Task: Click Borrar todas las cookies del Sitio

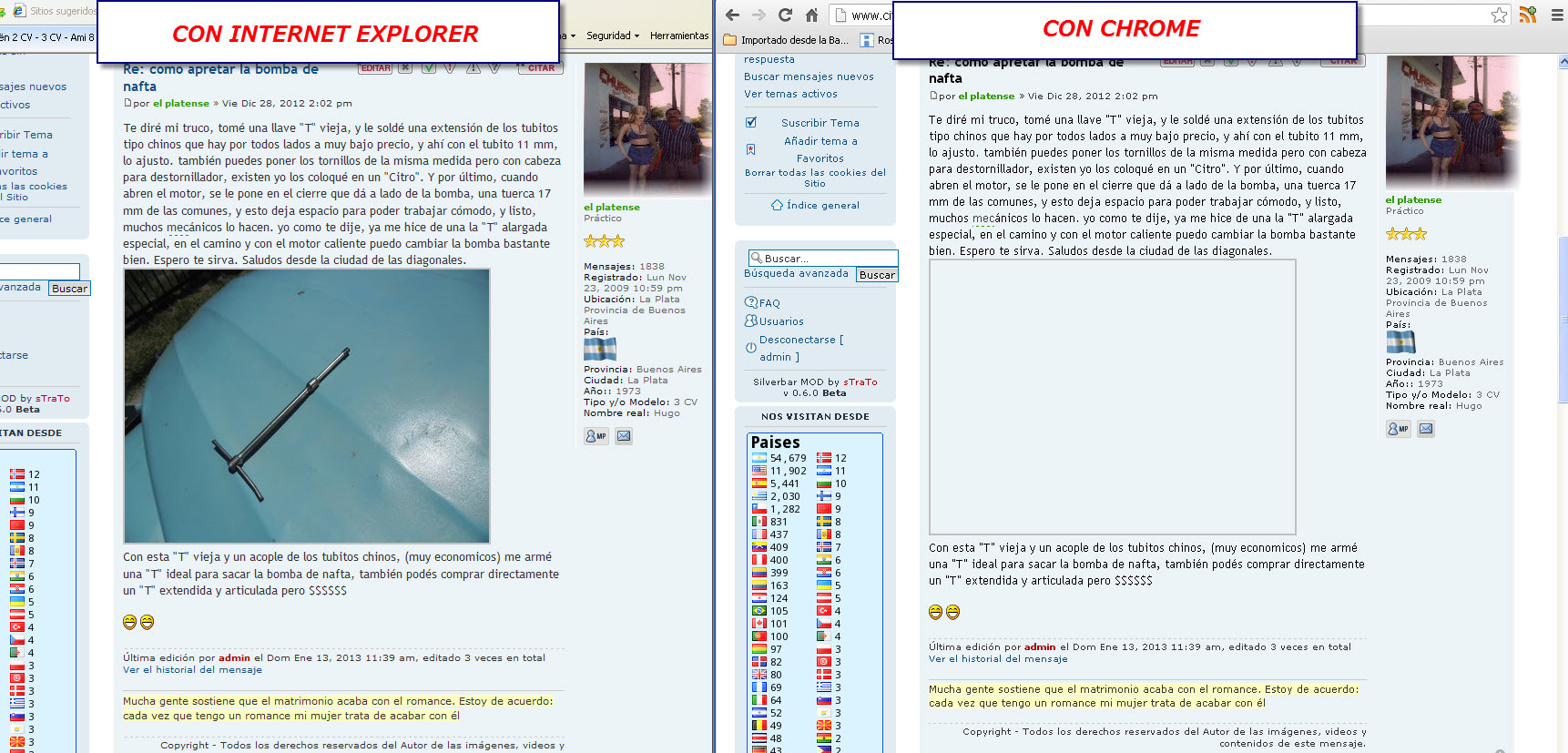Action: (x=815, y=178)
